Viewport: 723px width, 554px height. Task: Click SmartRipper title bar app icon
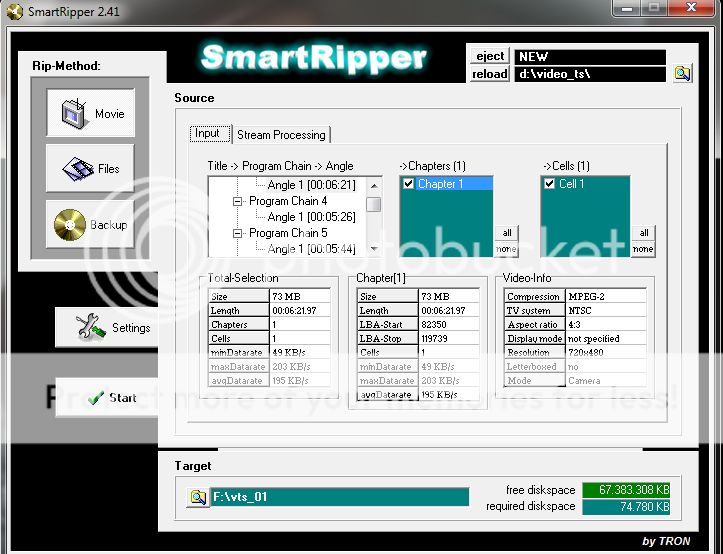(15, 11)
